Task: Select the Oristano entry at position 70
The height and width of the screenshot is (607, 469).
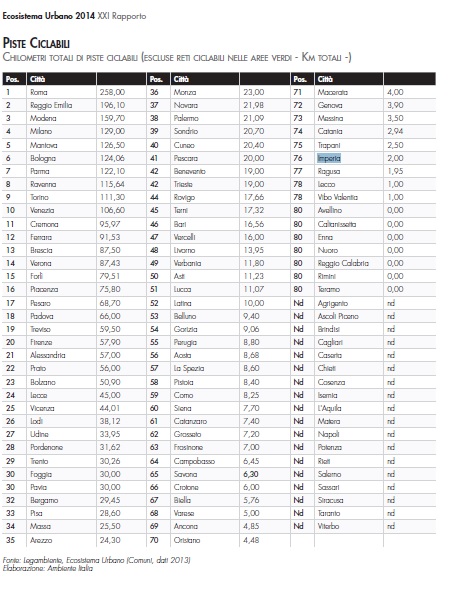Action: tap(187, 540)
